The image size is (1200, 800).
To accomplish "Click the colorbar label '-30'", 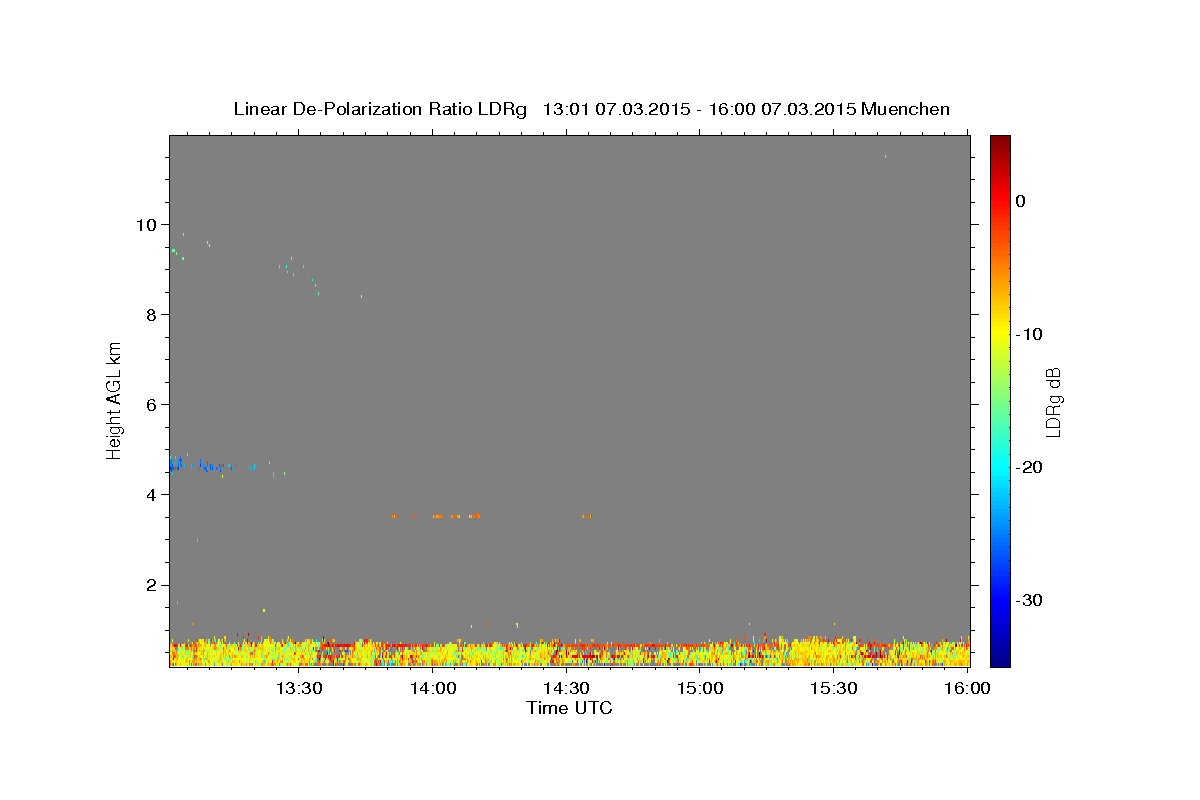I will [1030, 600].
